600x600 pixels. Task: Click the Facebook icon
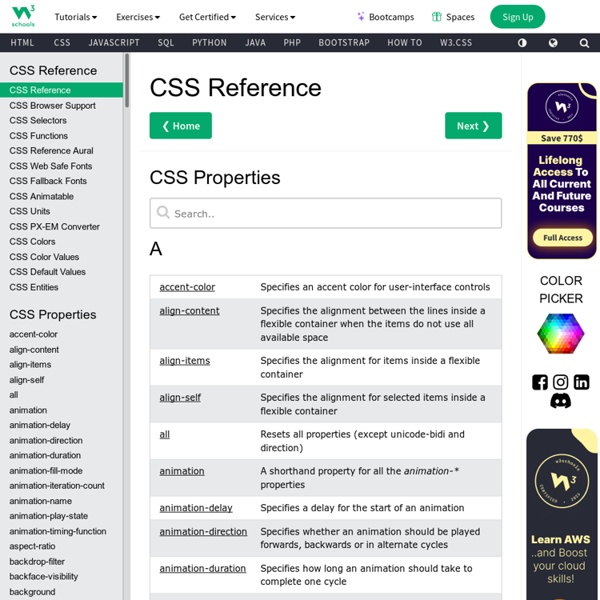(540, 382)
